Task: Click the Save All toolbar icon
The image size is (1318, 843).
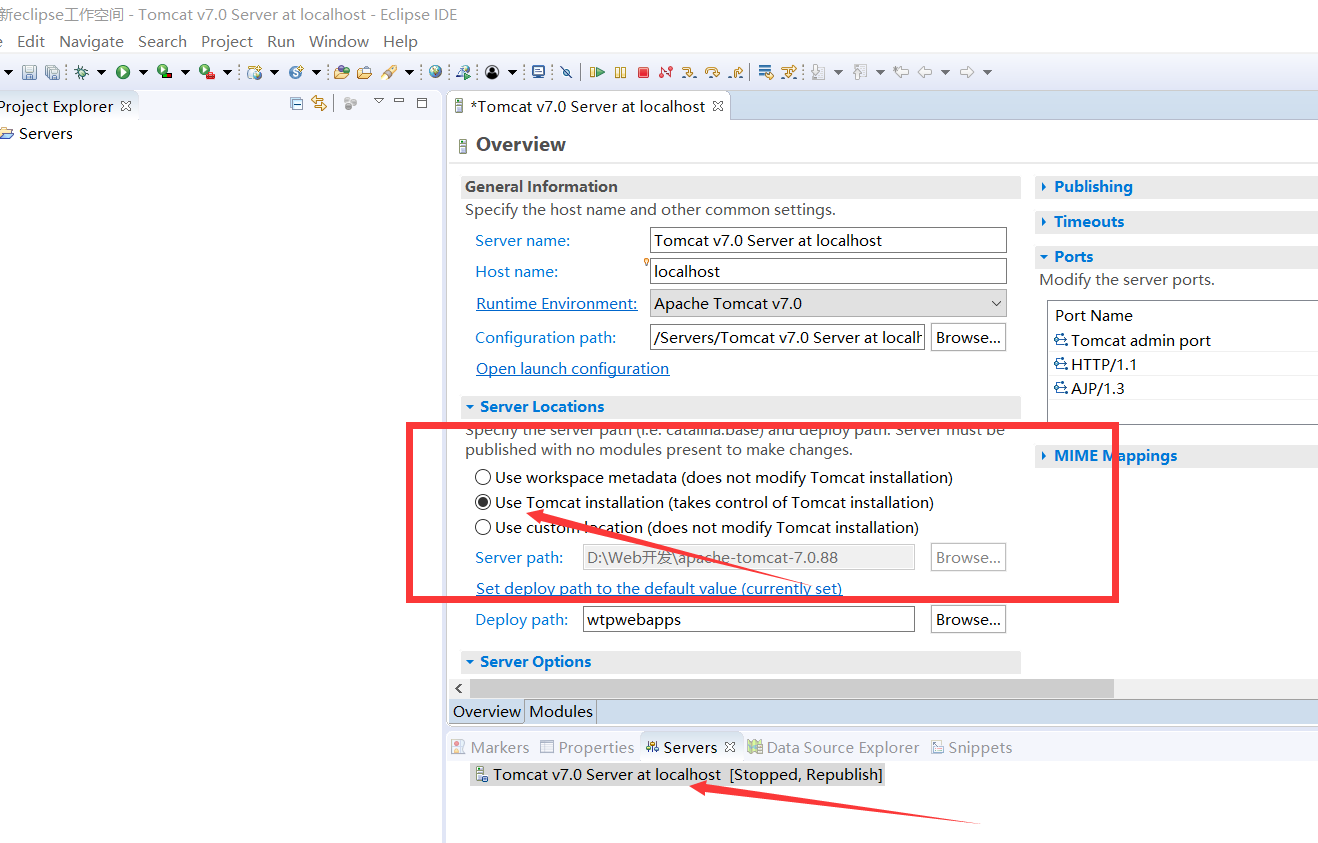Action: (x=52, y=72)
